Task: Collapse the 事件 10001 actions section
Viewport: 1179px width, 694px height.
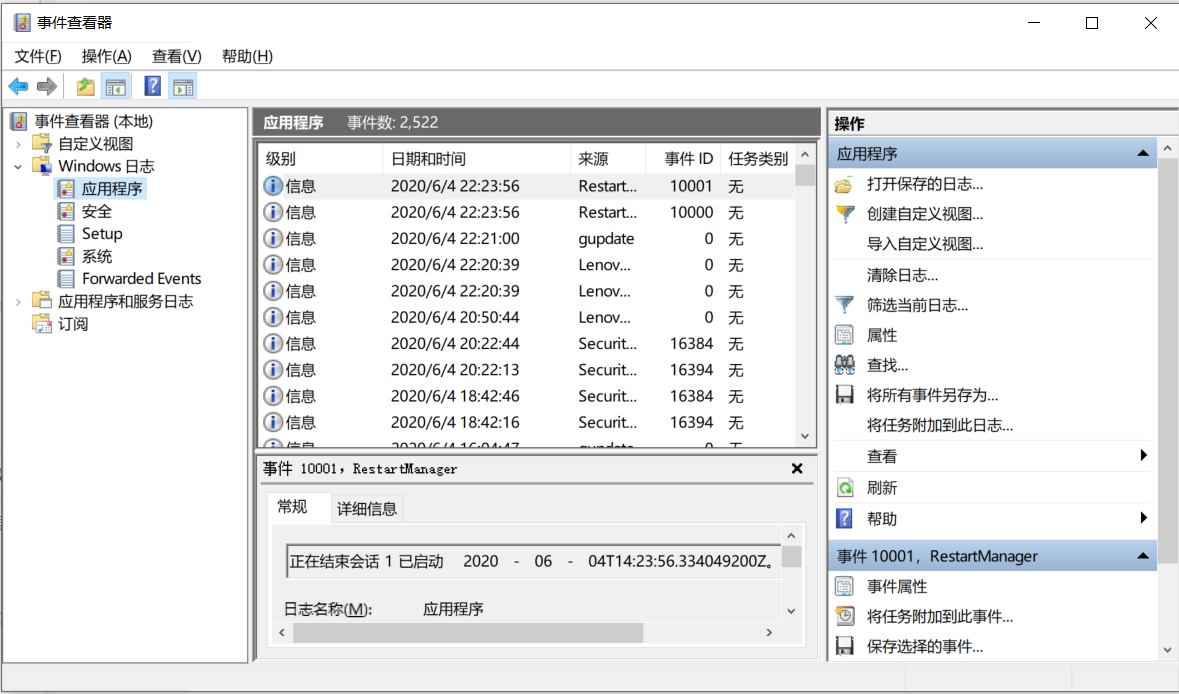Action: (x=1143, y=556)
